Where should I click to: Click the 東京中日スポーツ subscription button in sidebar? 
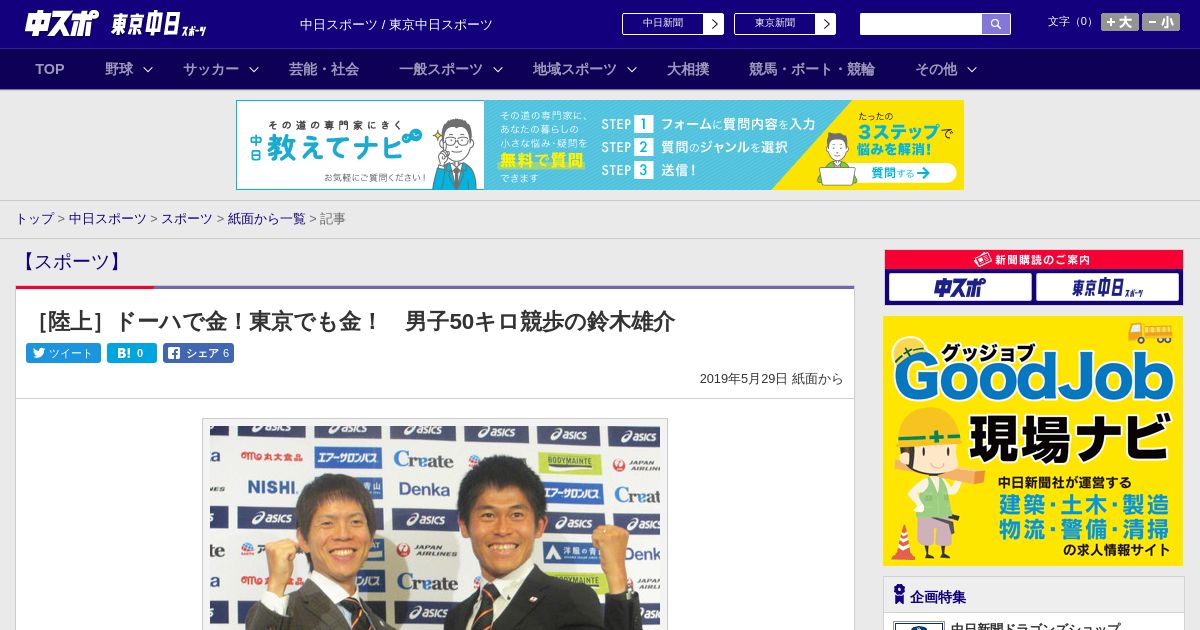[1107, 288]
